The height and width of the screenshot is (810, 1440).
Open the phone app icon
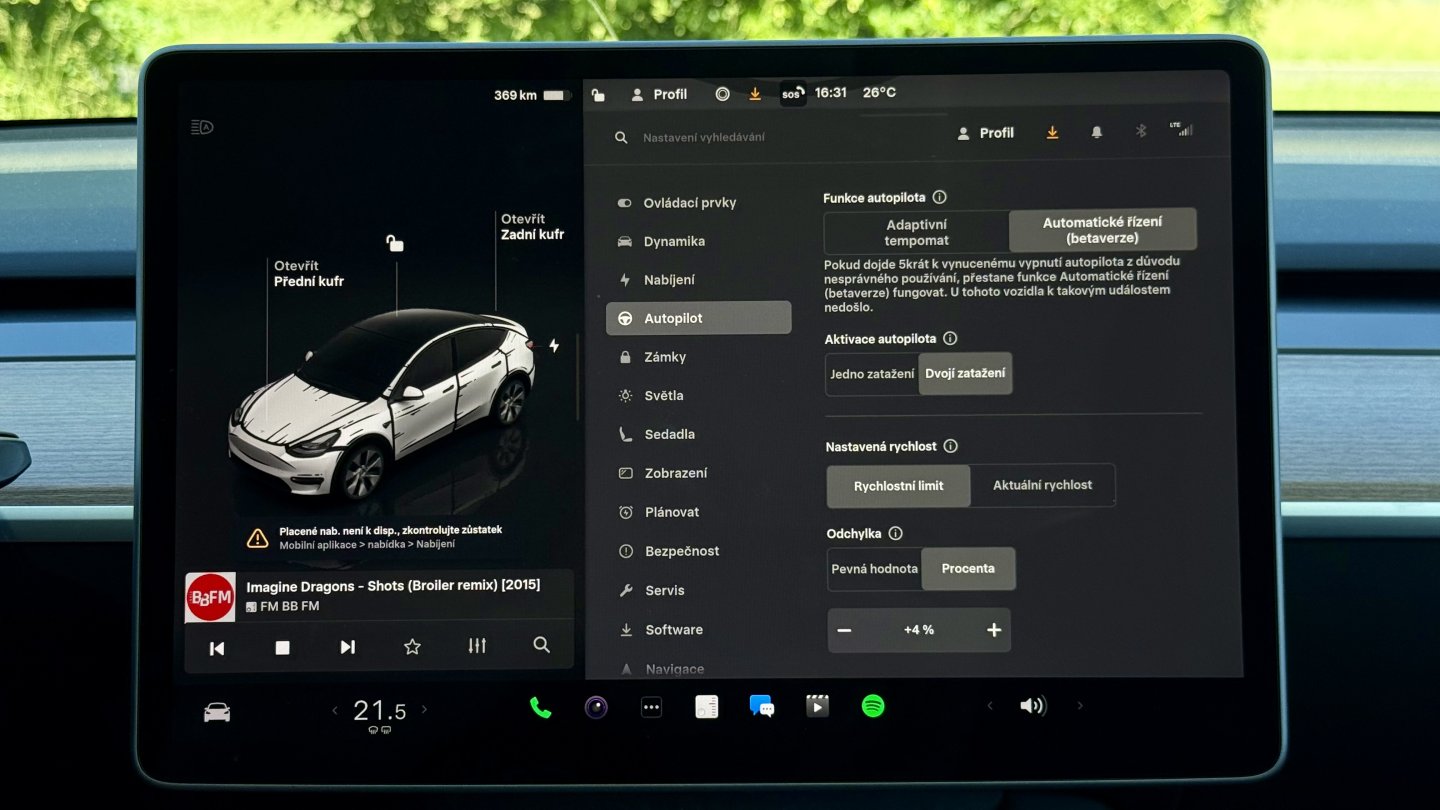tap(540, 708)
